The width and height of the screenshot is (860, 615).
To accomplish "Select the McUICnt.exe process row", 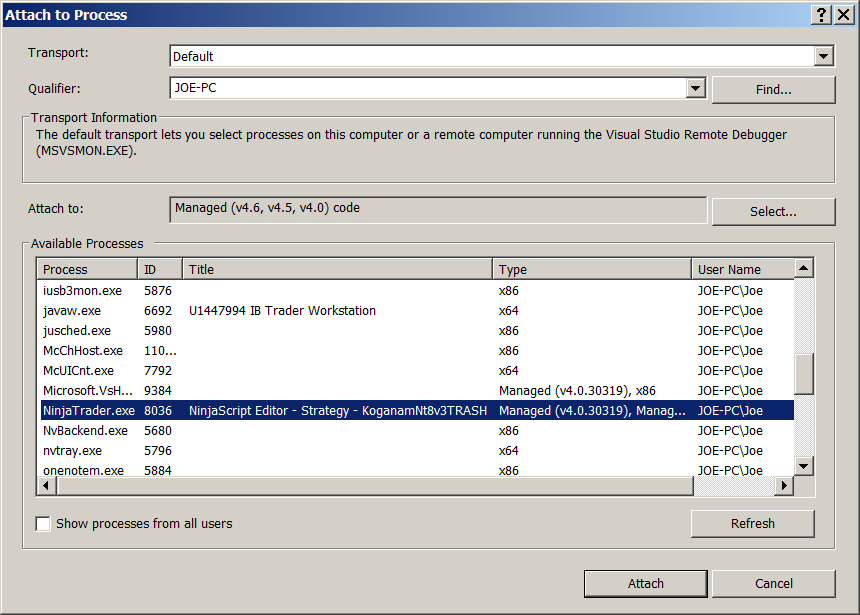I will pyautogui.click(x=417, y=370).
